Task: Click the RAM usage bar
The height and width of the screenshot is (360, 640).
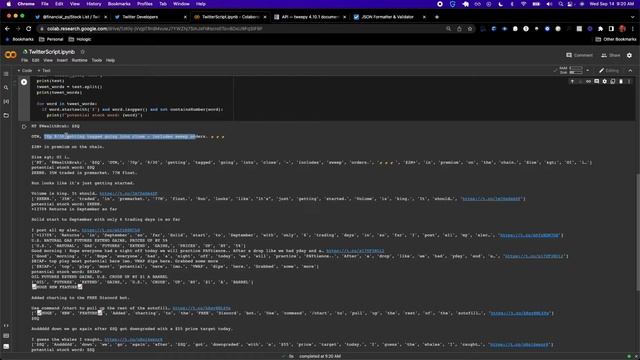Action: click(x=576, y=68)
